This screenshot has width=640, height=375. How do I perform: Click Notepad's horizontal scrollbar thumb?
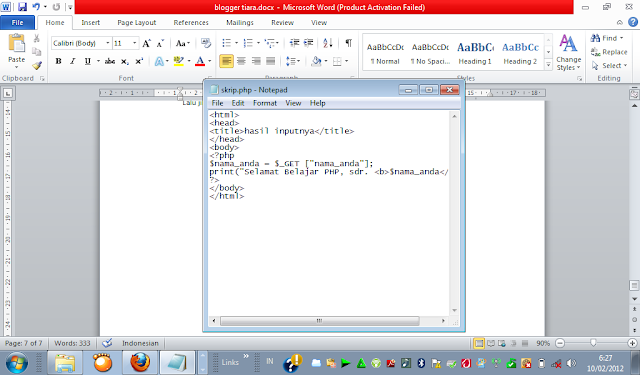point(320,321)
